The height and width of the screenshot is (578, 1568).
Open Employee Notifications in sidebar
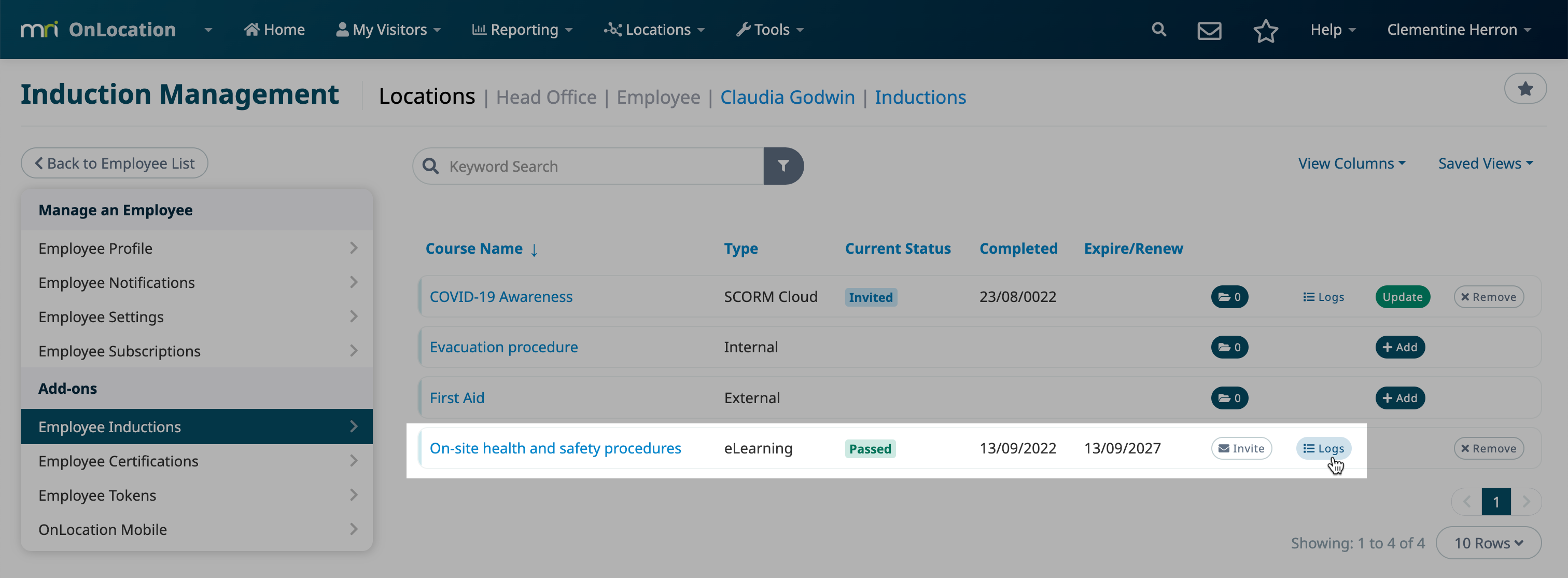click(x=197, y=282)
